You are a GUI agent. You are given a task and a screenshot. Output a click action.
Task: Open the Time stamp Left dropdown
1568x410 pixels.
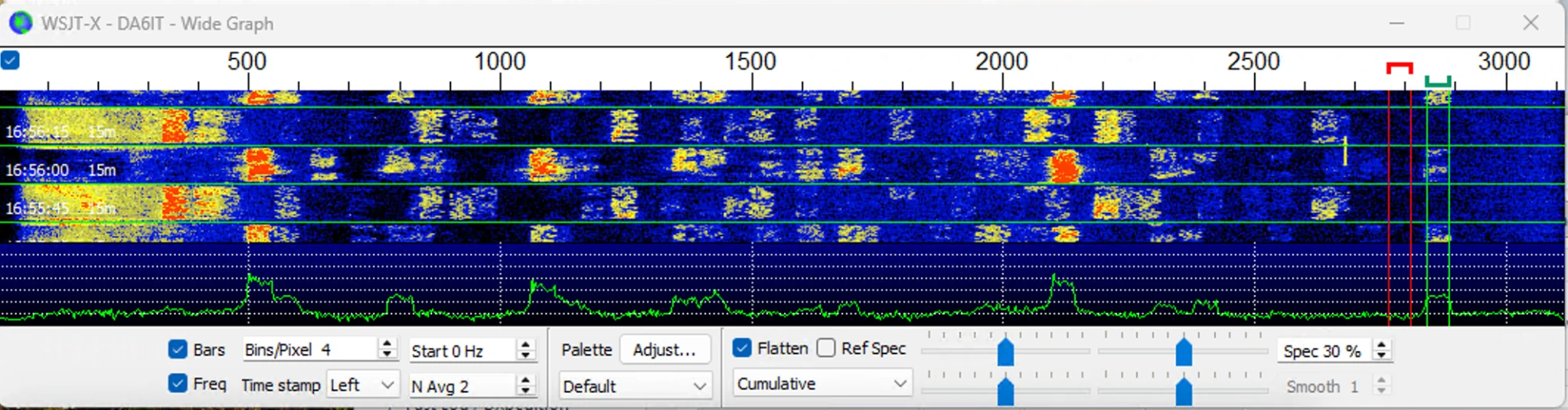(x=362, y=385)
